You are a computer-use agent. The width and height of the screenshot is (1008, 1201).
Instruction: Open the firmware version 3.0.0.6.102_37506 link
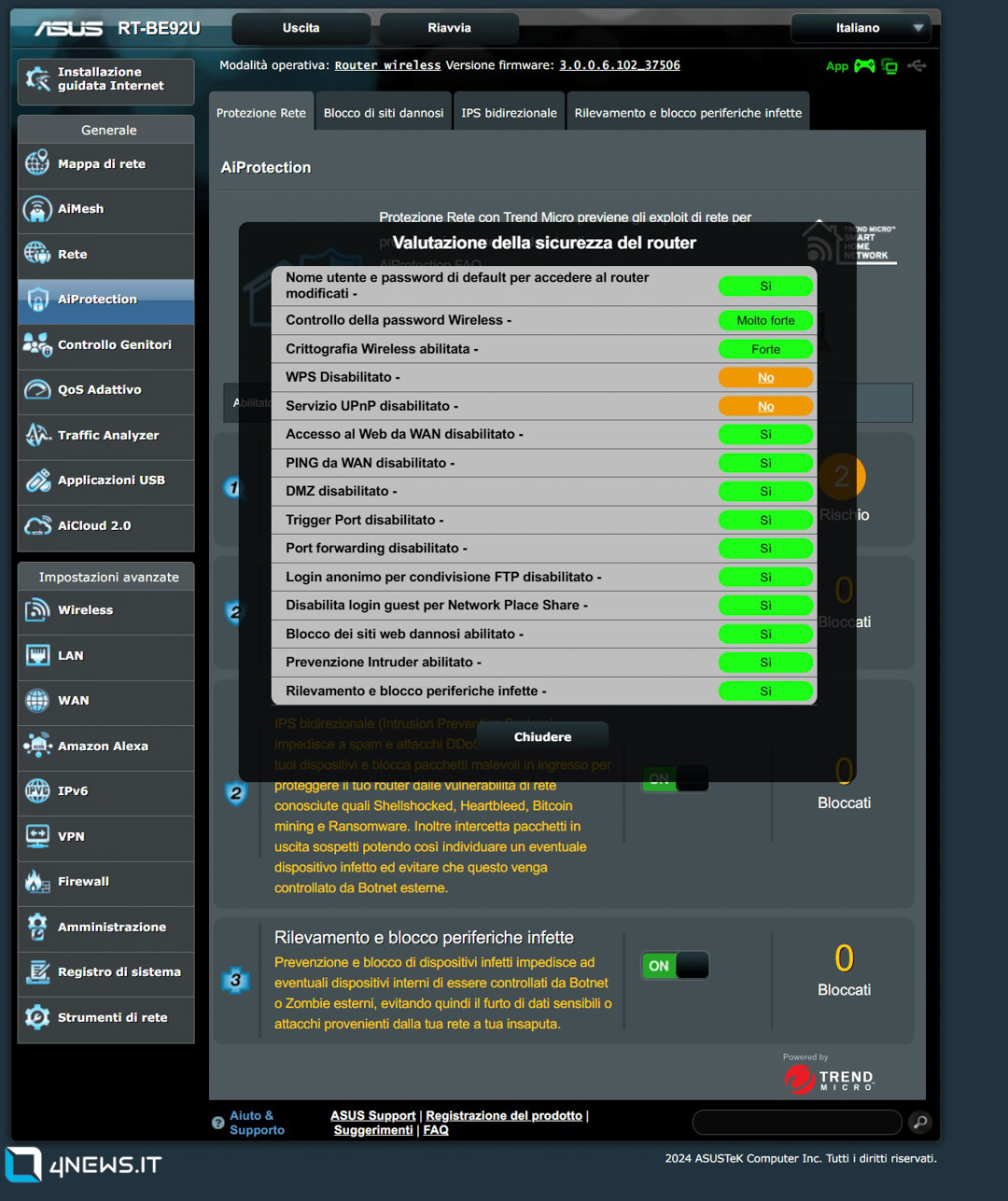click(x=620, y=65)
